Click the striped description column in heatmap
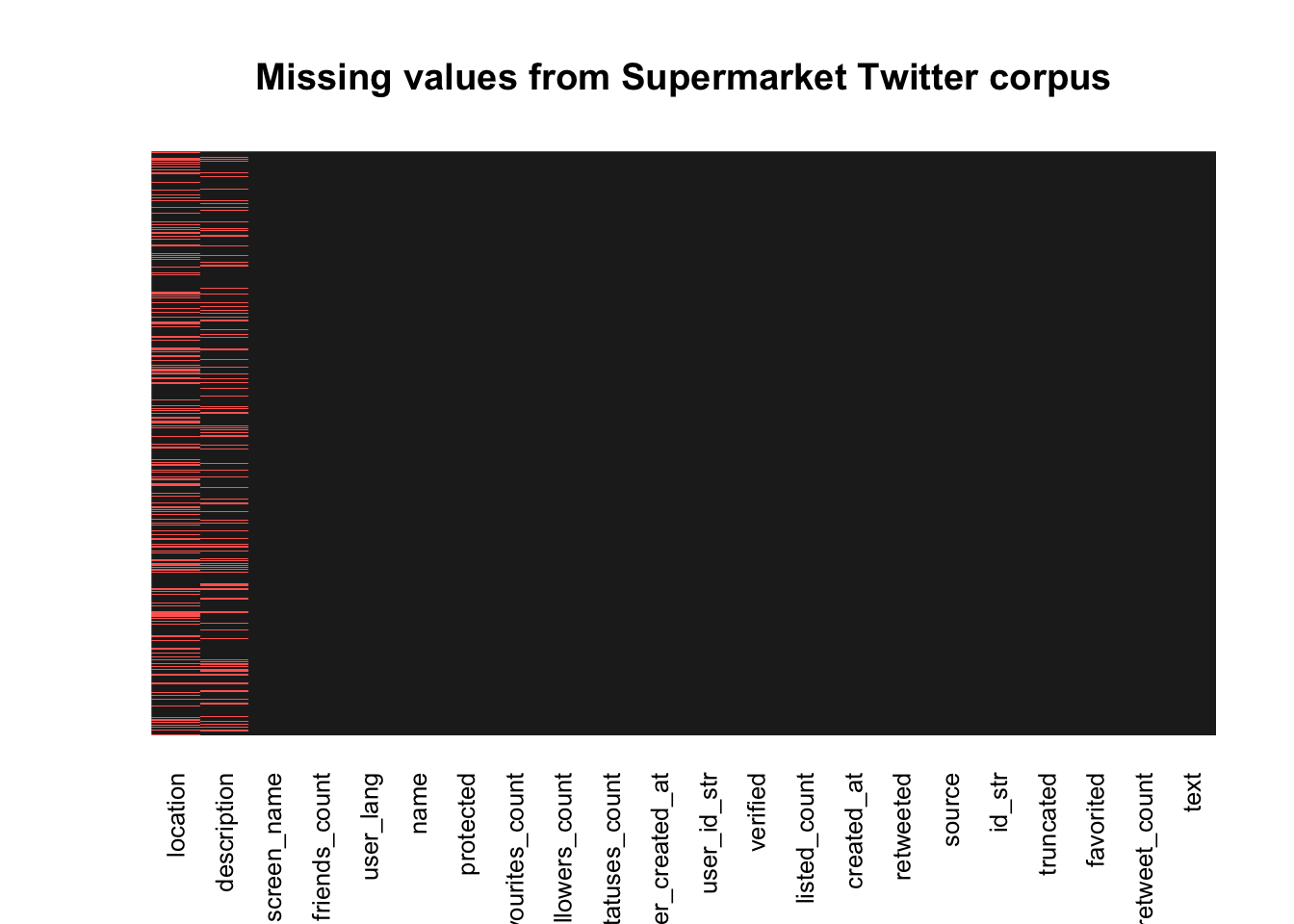Image resolution: width=1294 pixels, height=924 pixels. tap(224, 443)
